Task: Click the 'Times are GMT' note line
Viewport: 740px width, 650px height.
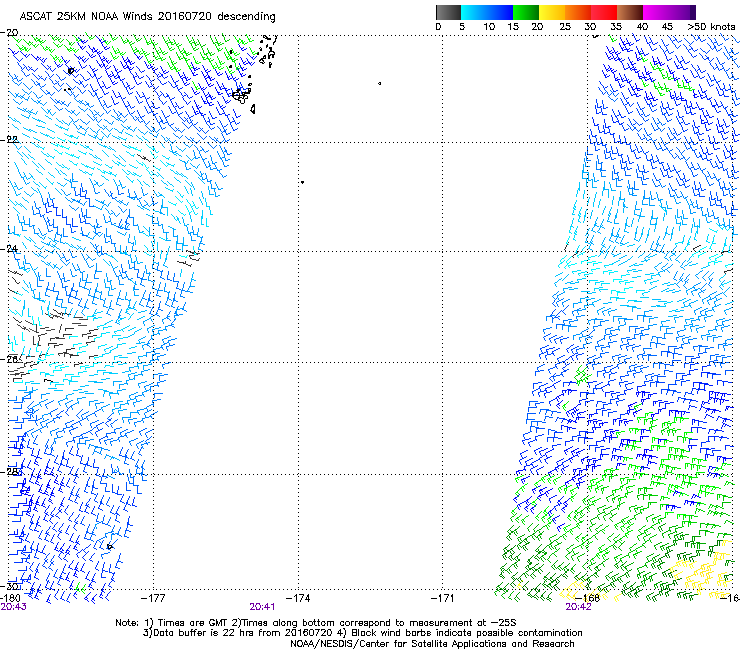Action: coord(316,623)
